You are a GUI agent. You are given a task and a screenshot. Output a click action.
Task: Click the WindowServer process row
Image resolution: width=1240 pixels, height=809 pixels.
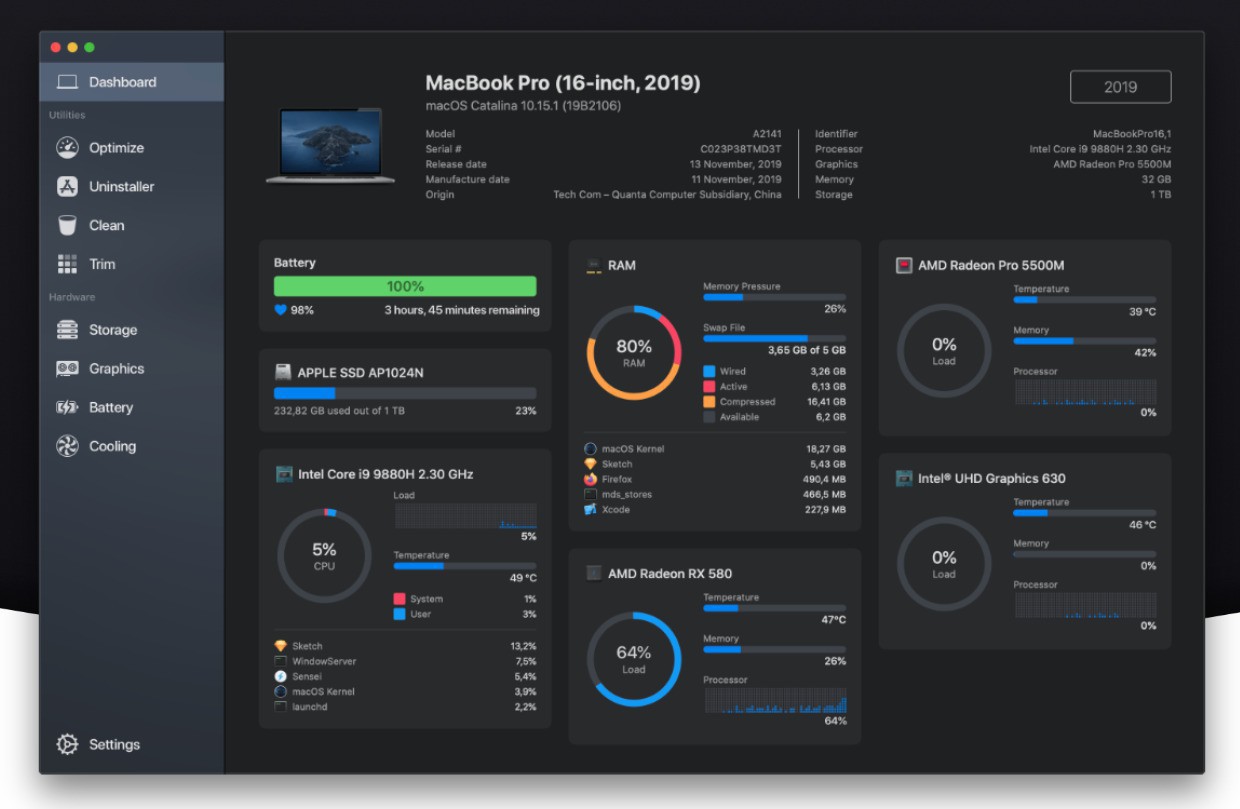point(405,661)
